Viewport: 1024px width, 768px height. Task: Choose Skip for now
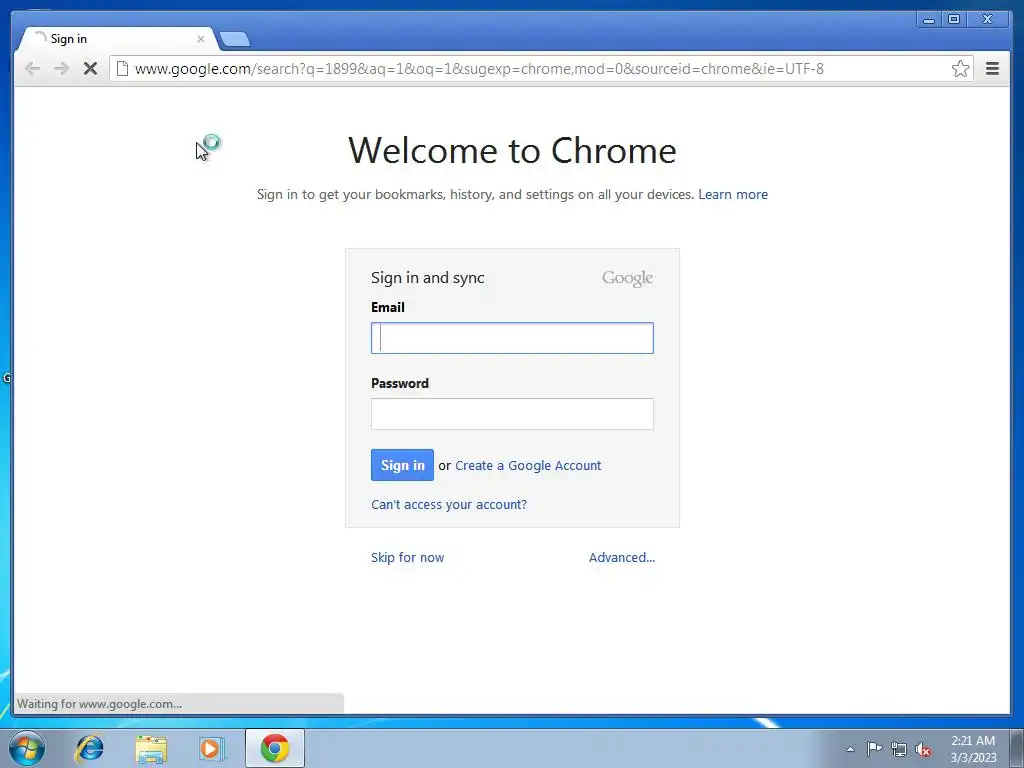[408, 558]
